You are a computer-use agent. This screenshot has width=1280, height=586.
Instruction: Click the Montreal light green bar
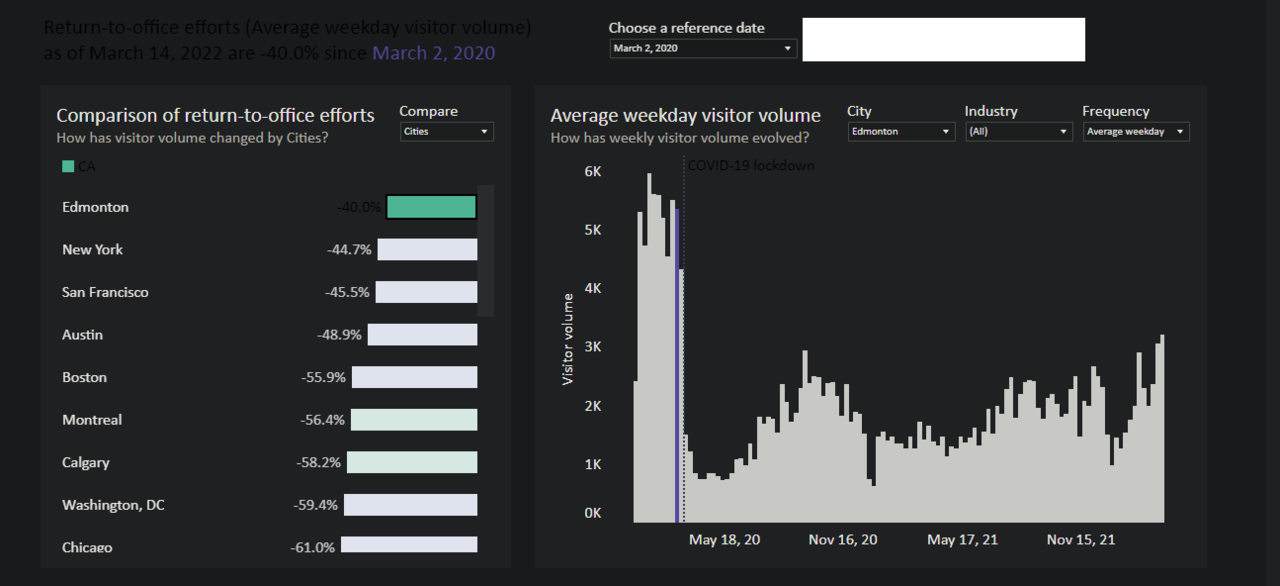pyautogui.click(x=413, y=420)
